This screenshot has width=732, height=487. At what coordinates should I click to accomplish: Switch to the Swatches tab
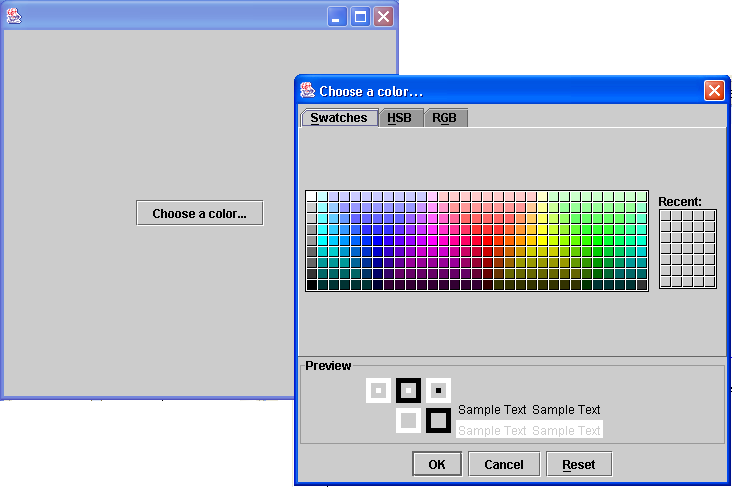pos(339,118)
